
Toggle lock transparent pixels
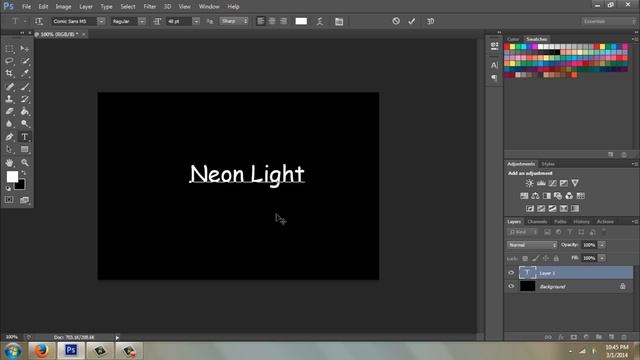tap(525, 258)
